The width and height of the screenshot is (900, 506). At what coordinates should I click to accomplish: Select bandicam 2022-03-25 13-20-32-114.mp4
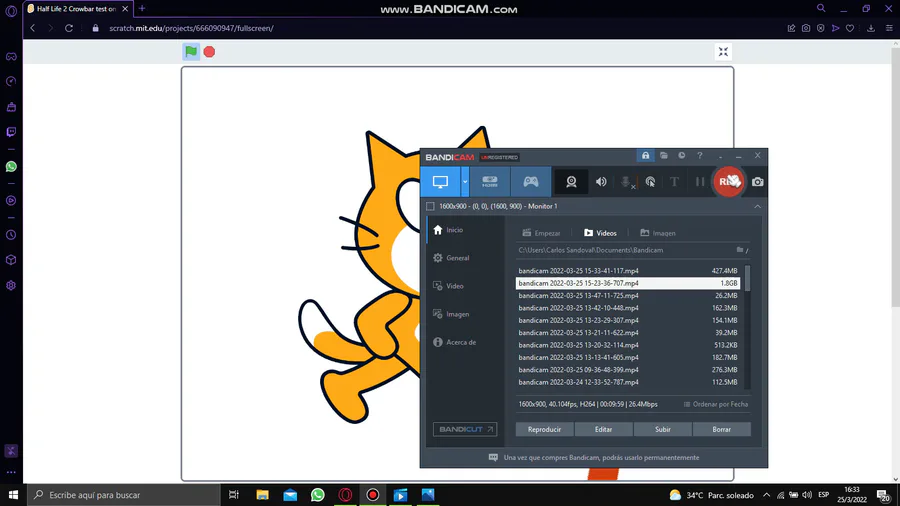pyautogui.click(x=627, y=345)
